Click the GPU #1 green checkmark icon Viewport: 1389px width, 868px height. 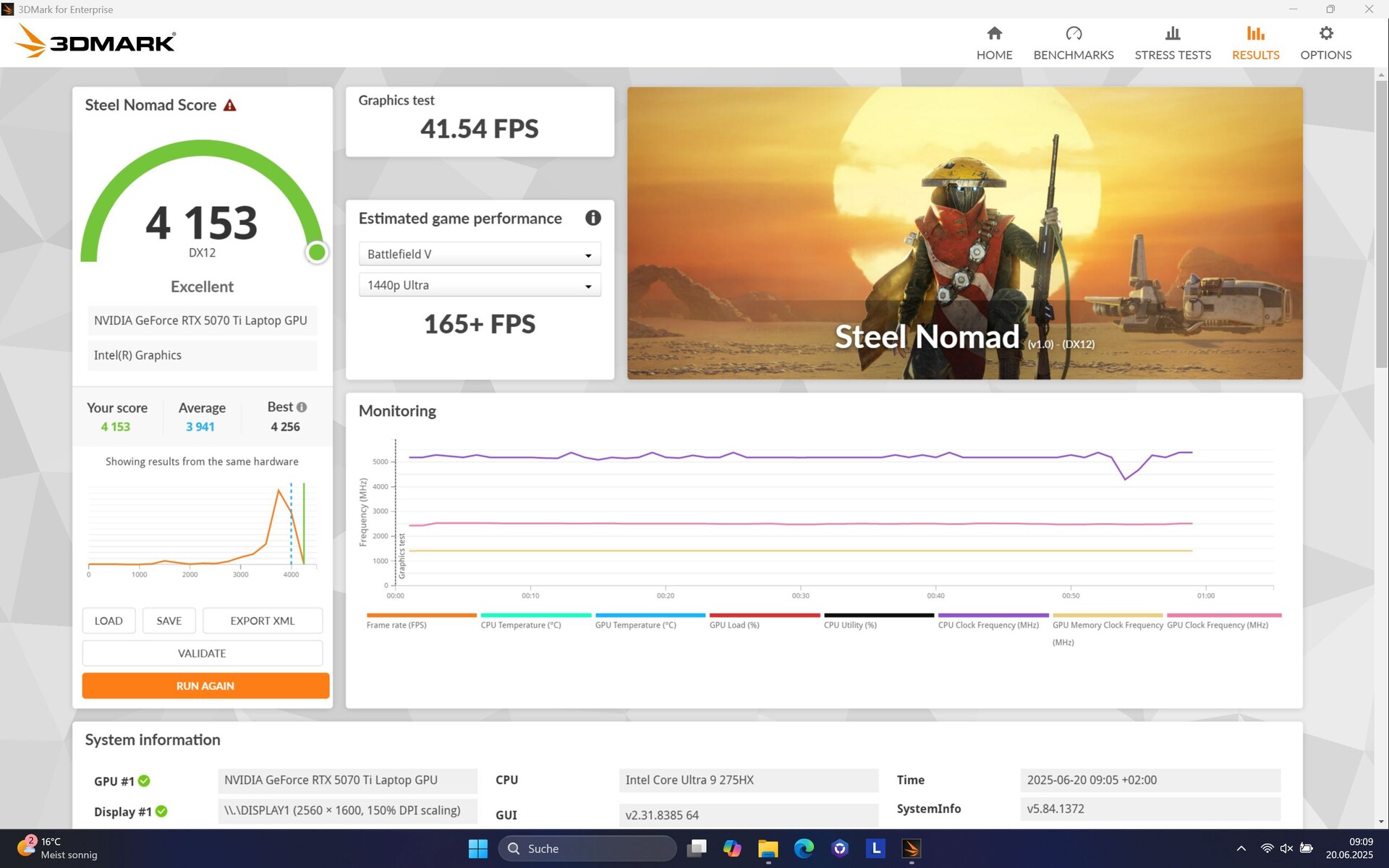pyautogui.click(x=144, y=780)
